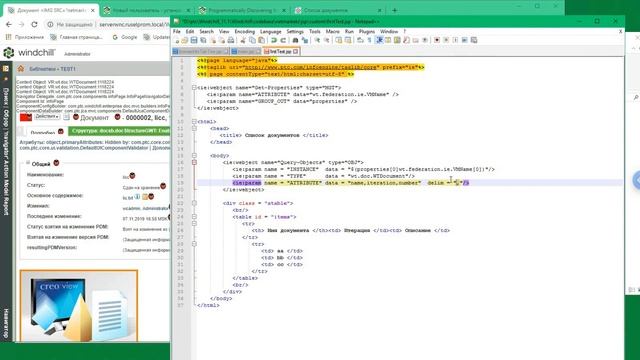Collapse the table fold at line 24

click(x=194, y=217)
